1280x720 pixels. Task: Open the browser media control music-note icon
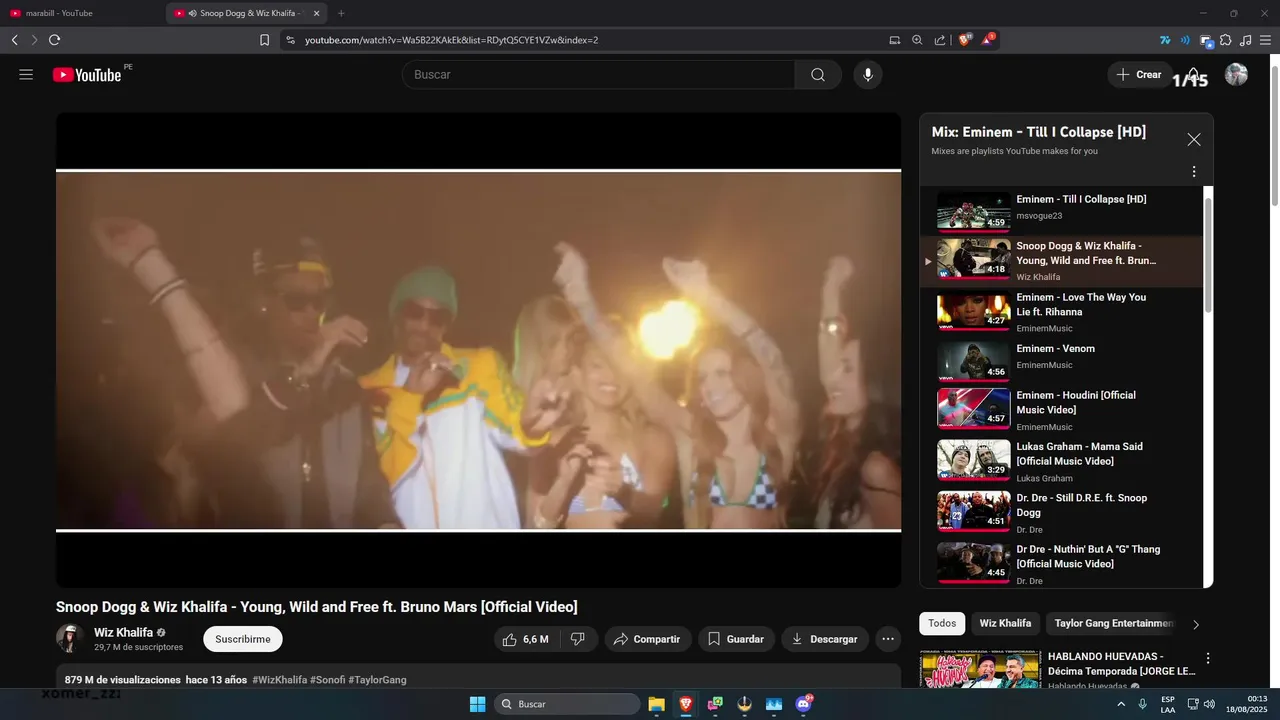click(1245, 40)
